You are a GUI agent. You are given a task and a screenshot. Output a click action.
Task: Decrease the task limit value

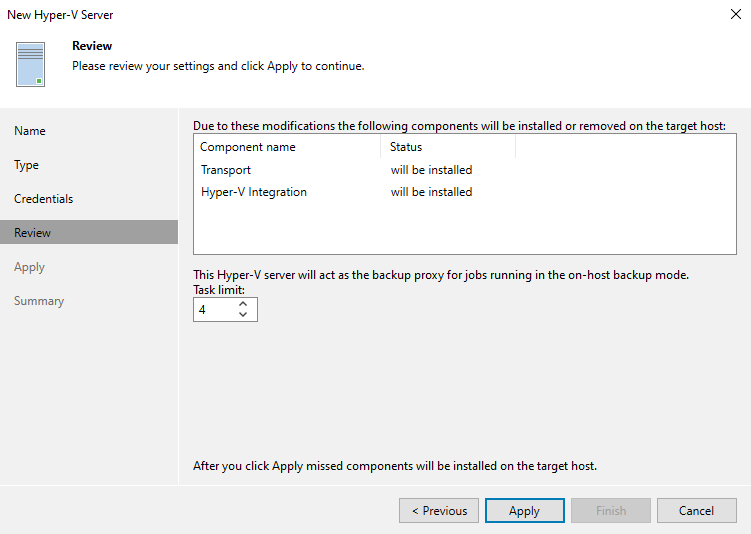tap(243, 316)
